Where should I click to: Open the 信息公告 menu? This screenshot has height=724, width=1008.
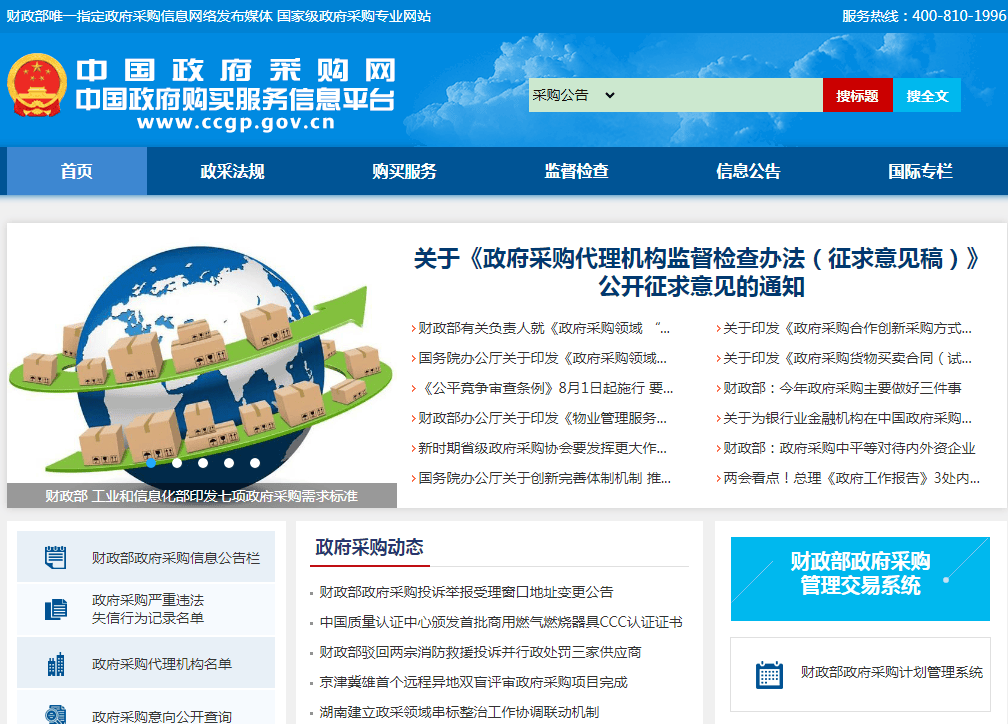point(748,171)
